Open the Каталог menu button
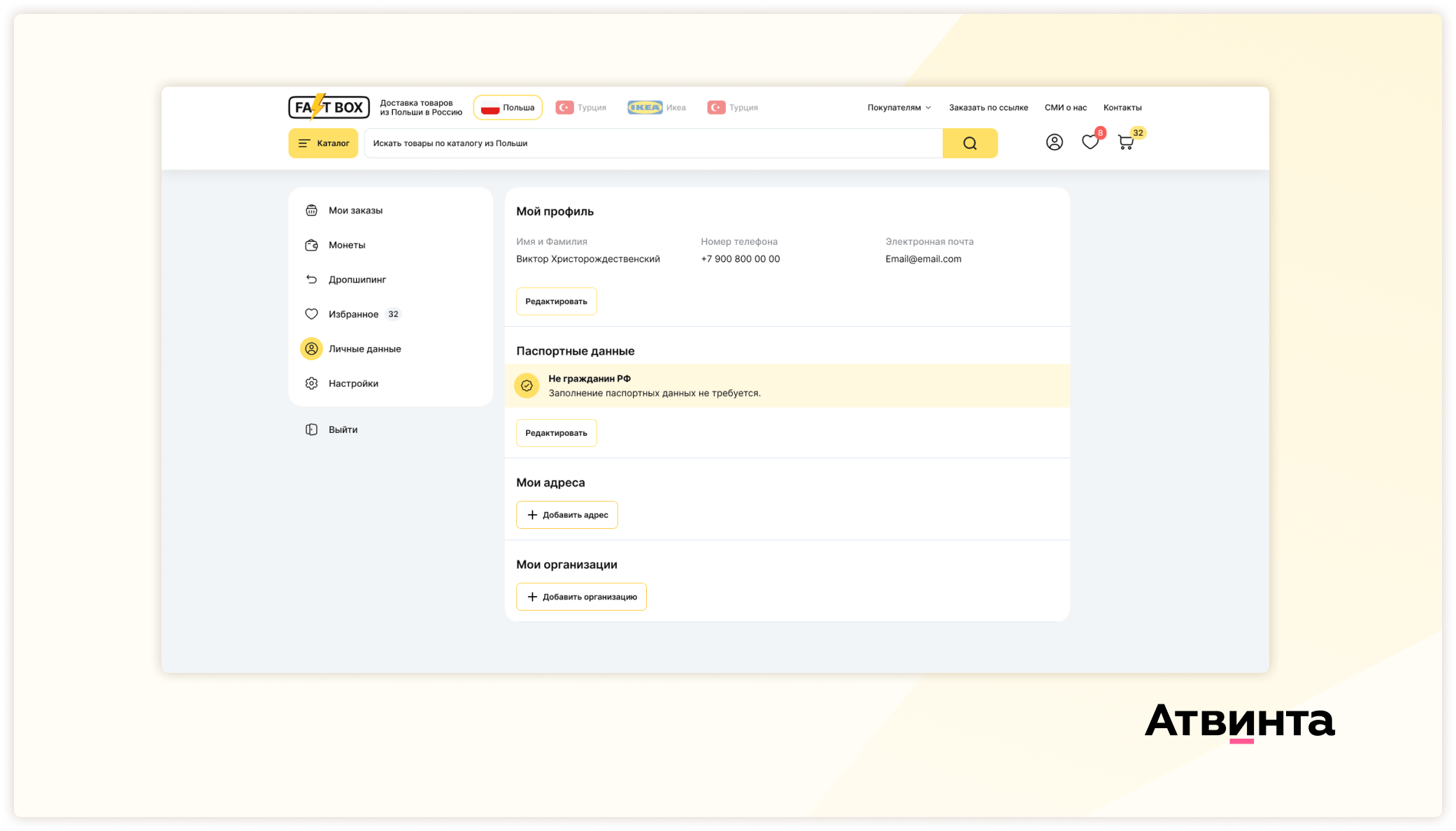1456x831 pixels. 323,143
